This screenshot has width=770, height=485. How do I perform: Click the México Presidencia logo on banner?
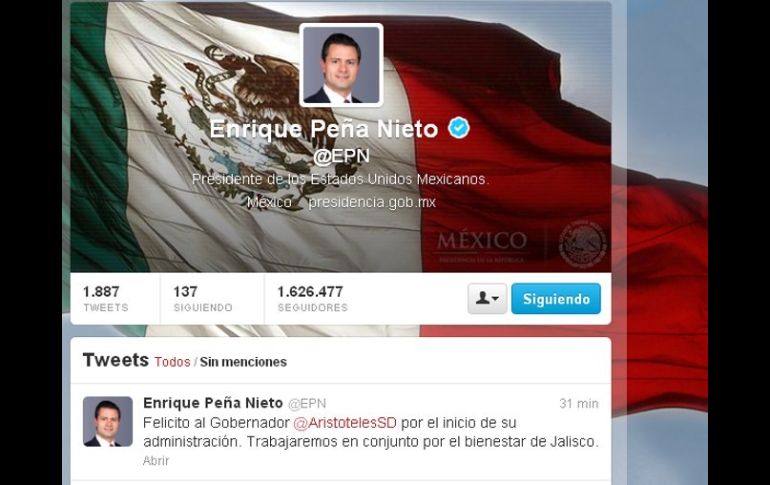point(481,245)
